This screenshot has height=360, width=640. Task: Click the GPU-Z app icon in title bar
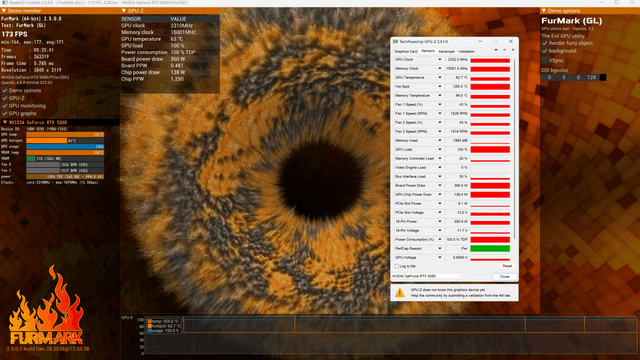395,42
